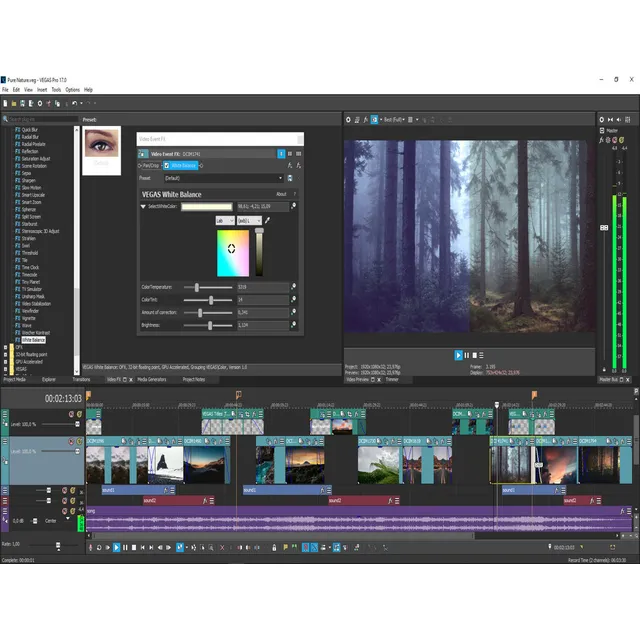Open the Lab color space dropdown

pos(225,221)
